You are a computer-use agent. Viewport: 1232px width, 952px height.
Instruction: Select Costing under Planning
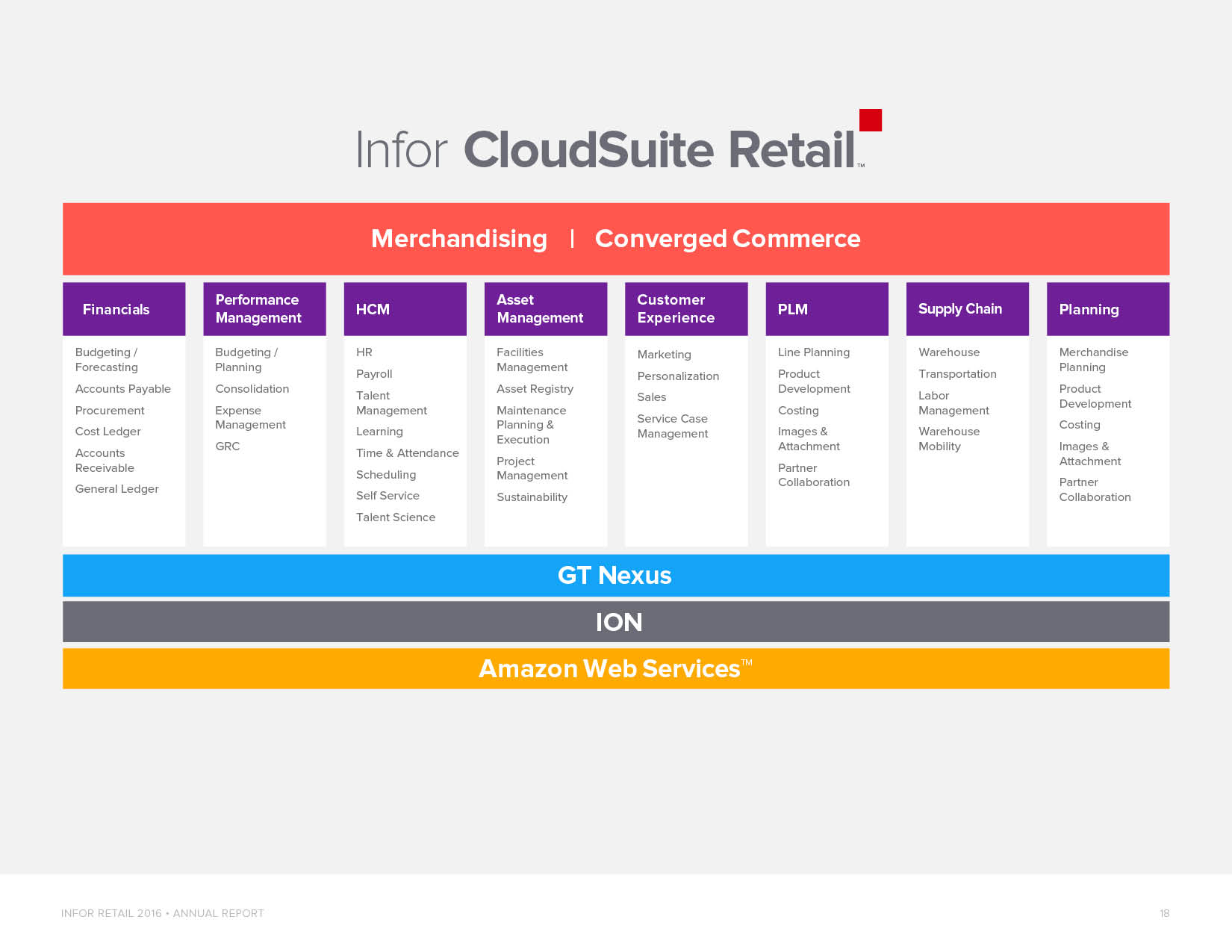tap(1080, 425)
